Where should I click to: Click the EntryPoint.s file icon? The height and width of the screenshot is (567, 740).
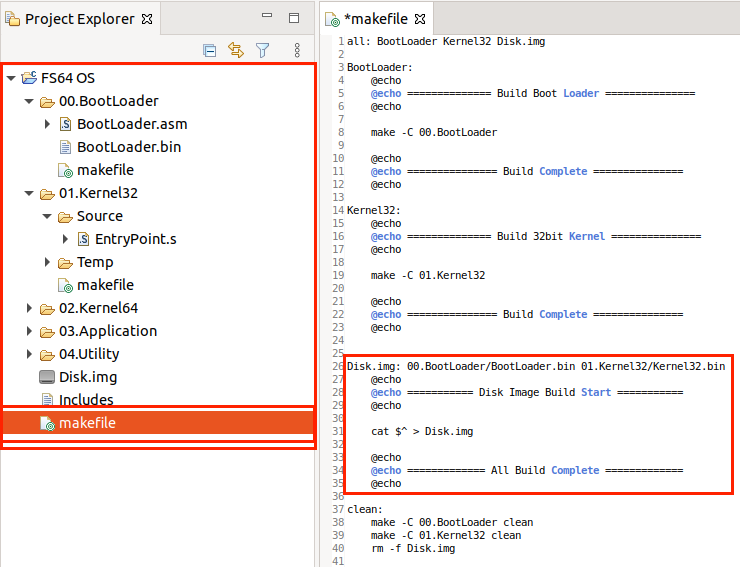pos(83,239)
